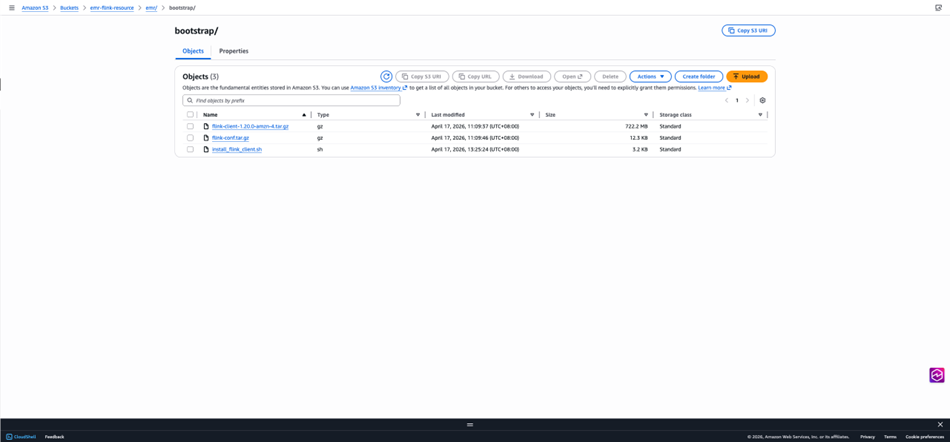Viewport: 950px width, 442px height.
Task: Go to previous page of objects
Action: pos(727,101)
